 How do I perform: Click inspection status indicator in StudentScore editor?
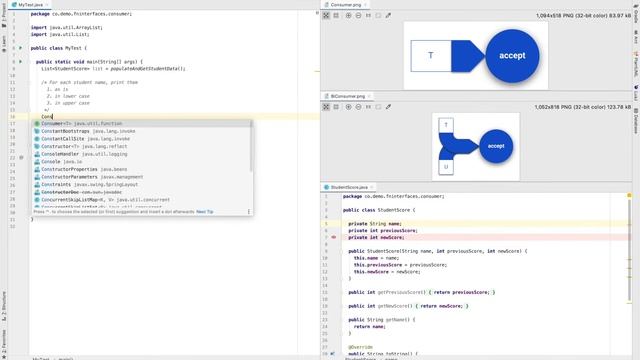(x=629, y=196)
